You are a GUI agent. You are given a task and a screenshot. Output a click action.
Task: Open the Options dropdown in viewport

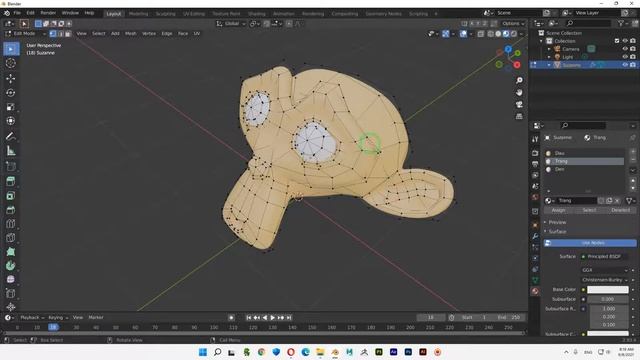(513, 24)
